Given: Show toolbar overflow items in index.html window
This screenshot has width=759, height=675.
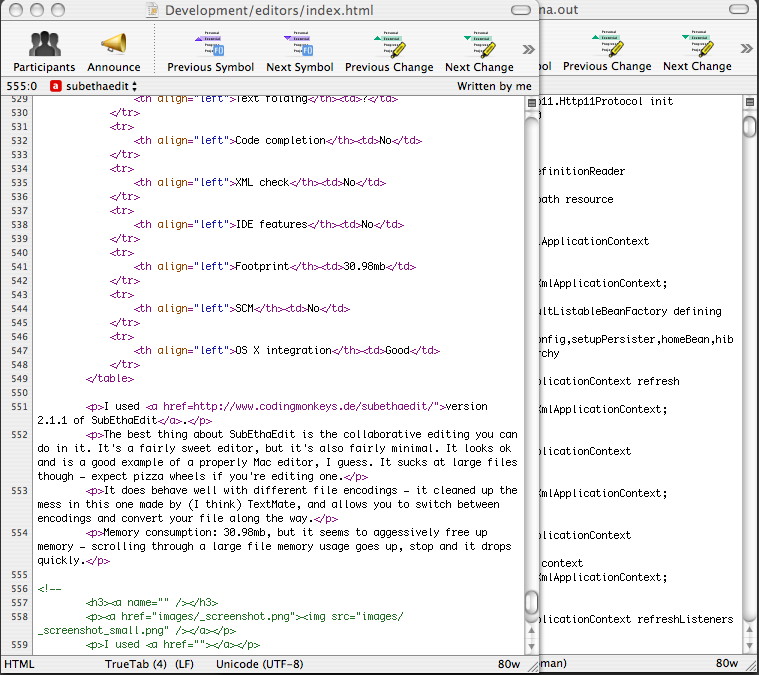Looking at the screenshot, I should click(x=529, y=49).
